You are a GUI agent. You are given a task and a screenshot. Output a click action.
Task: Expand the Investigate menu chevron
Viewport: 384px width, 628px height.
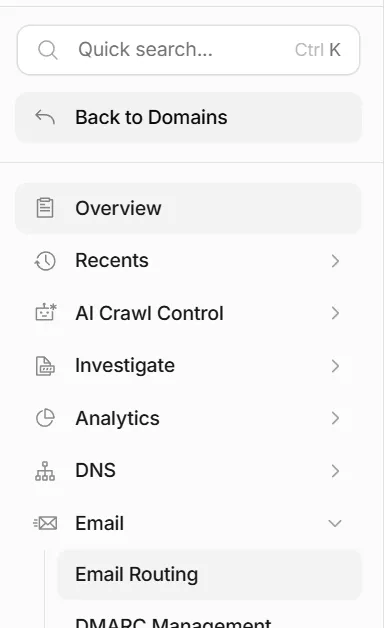(x=335, y=366)
